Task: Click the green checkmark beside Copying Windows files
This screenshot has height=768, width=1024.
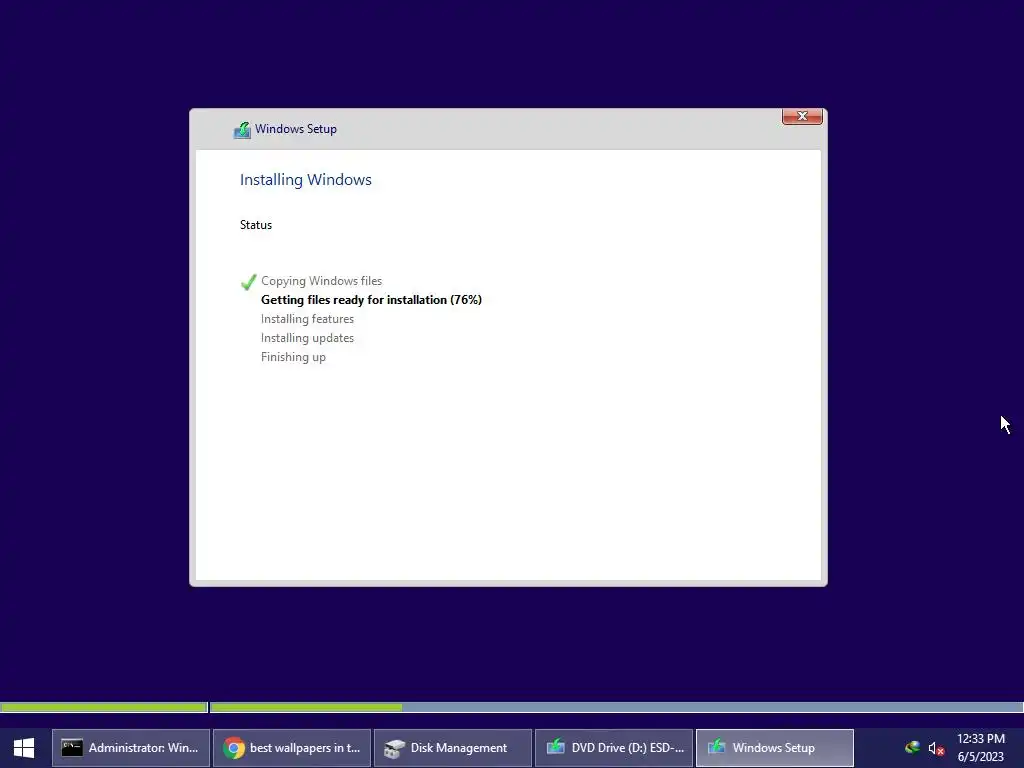Action: coord(248,281)
